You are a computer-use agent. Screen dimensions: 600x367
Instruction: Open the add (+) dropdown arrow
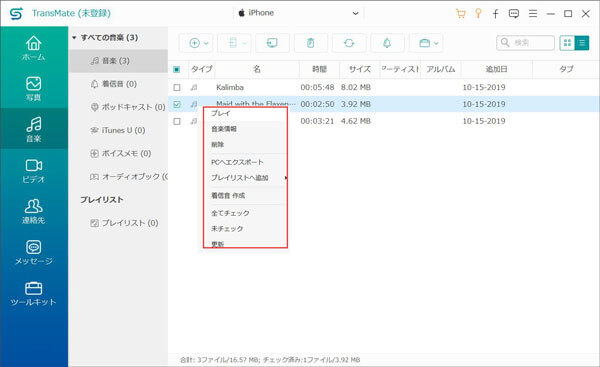coord(206,43)
